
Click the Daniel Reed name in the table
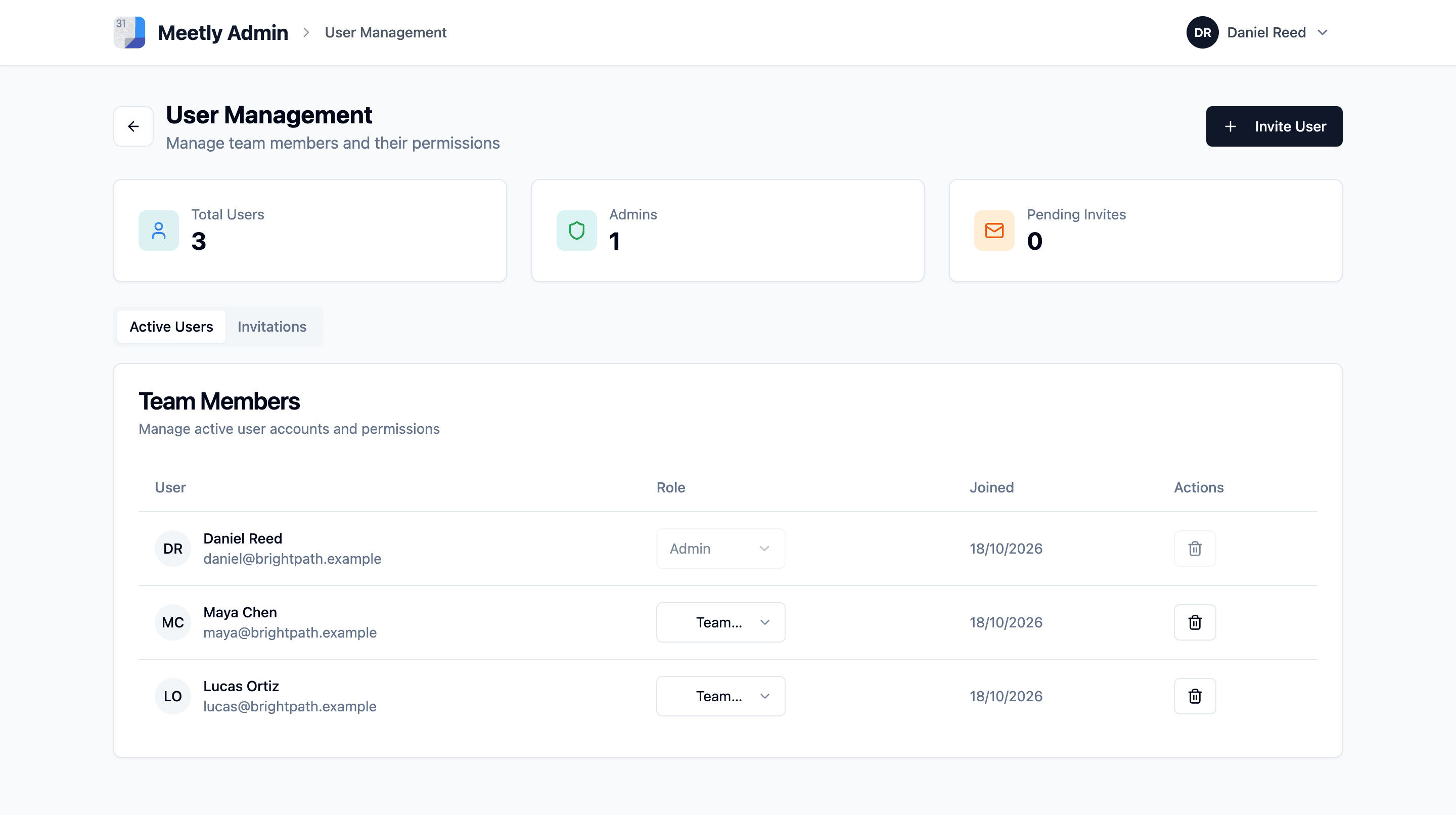pos(243,538)
